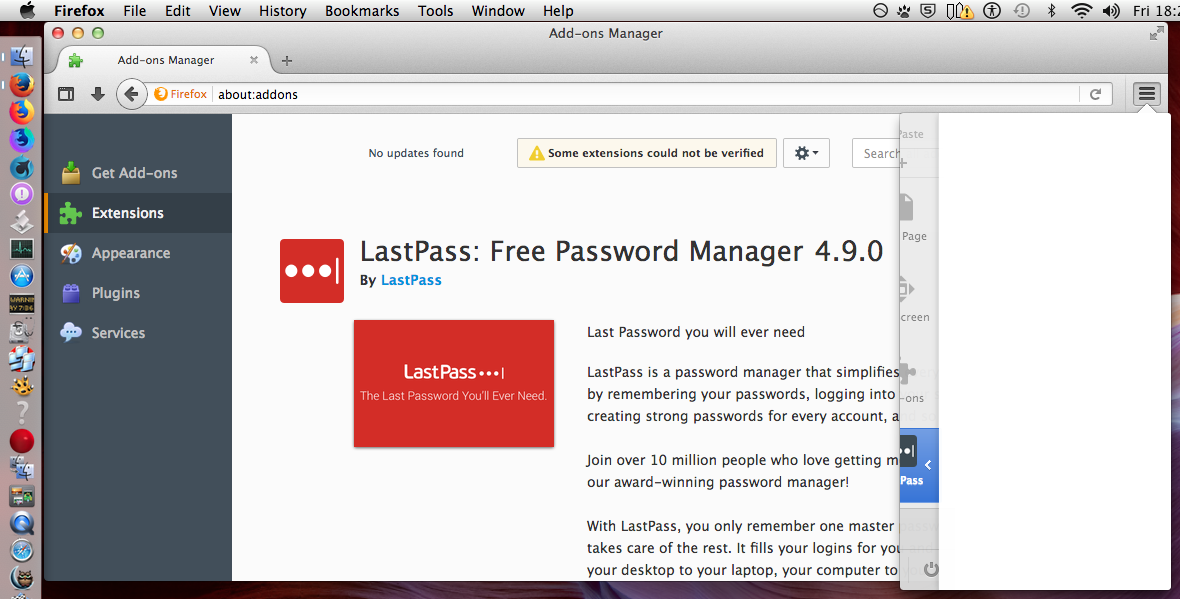Click the "Some extensions could not be verified" warning
Viewport: 1180px width, 599px height.
(646, 153)
